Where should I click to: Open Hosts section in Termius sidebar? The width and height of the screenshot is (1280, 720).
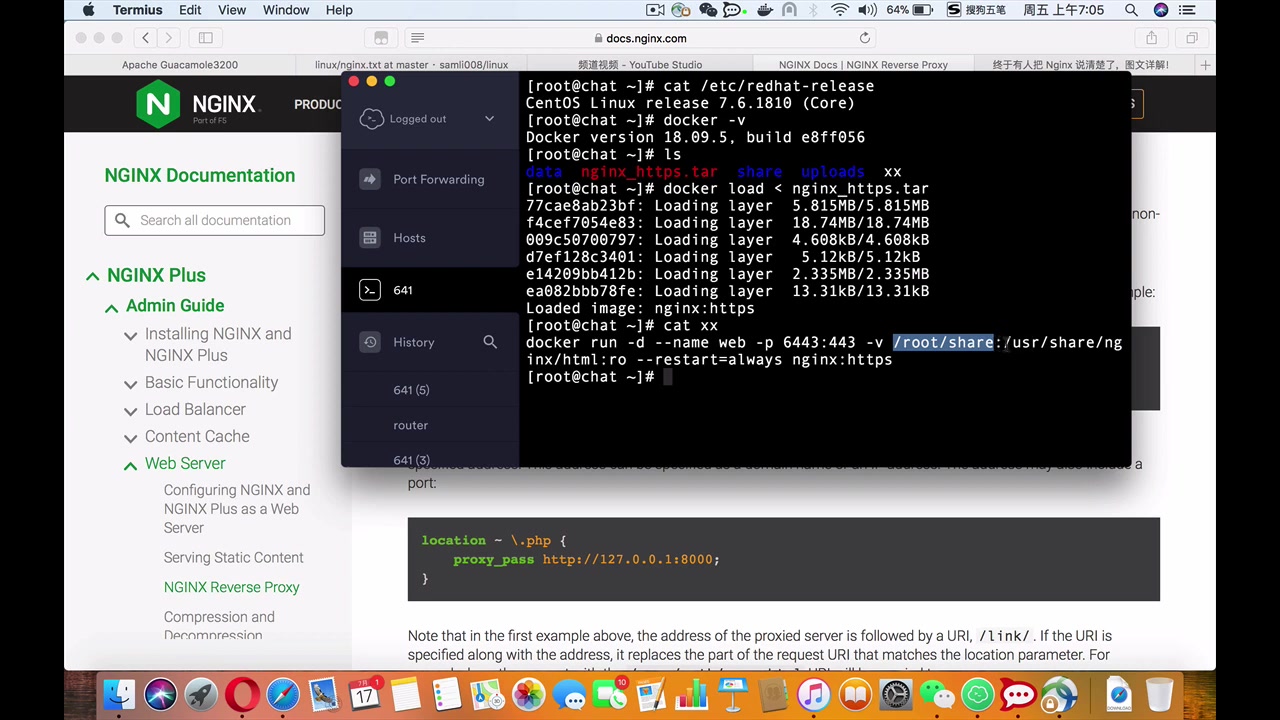430,238
